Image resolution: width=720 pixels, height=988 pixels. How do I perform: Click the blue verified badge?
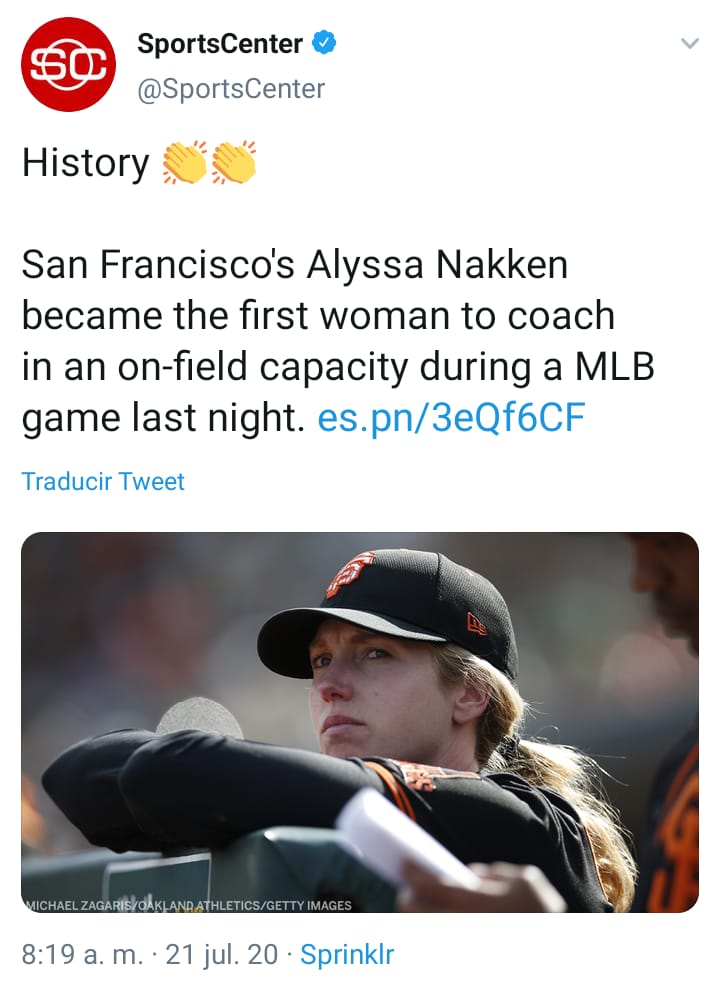pos(324,43)
